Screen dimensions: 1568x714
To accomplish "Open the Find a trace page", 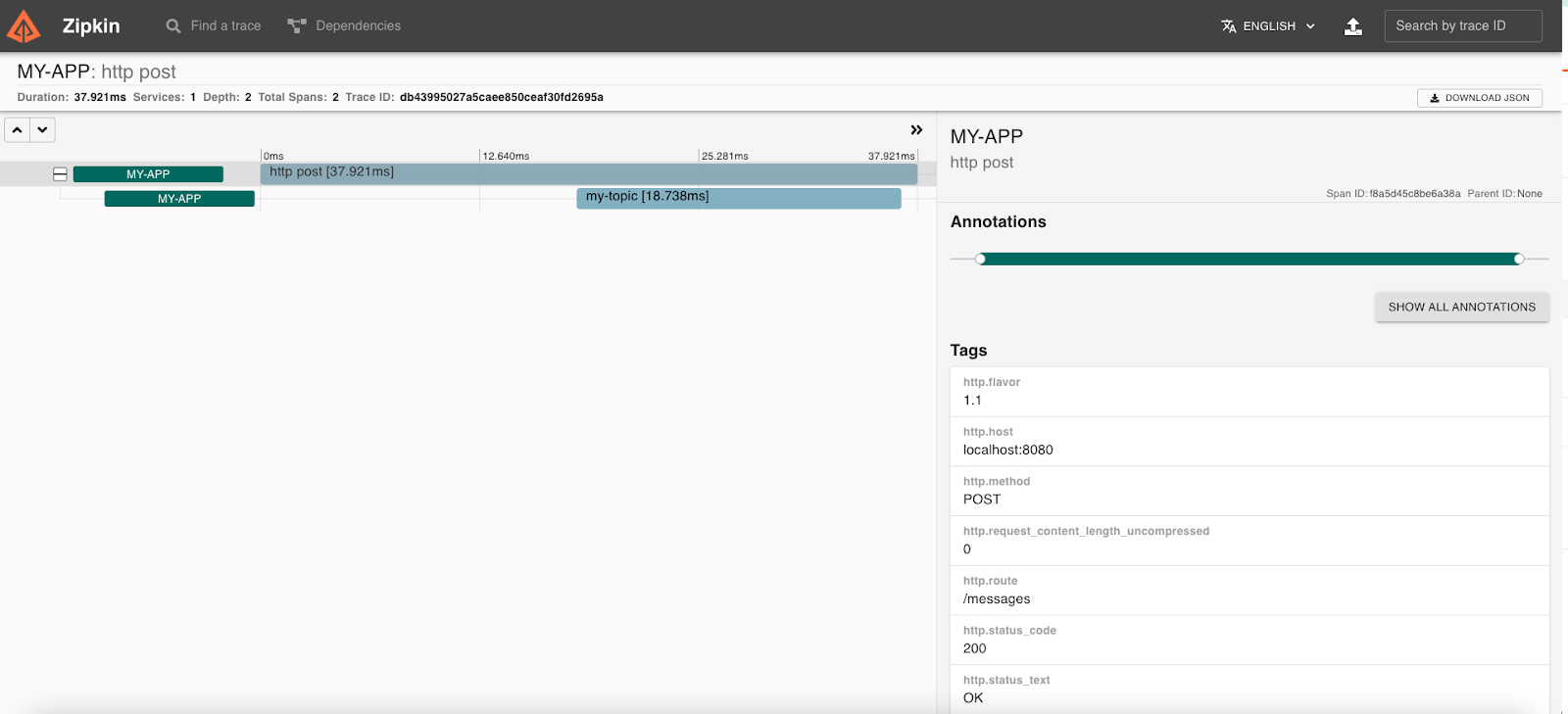I will pos(214,26).
